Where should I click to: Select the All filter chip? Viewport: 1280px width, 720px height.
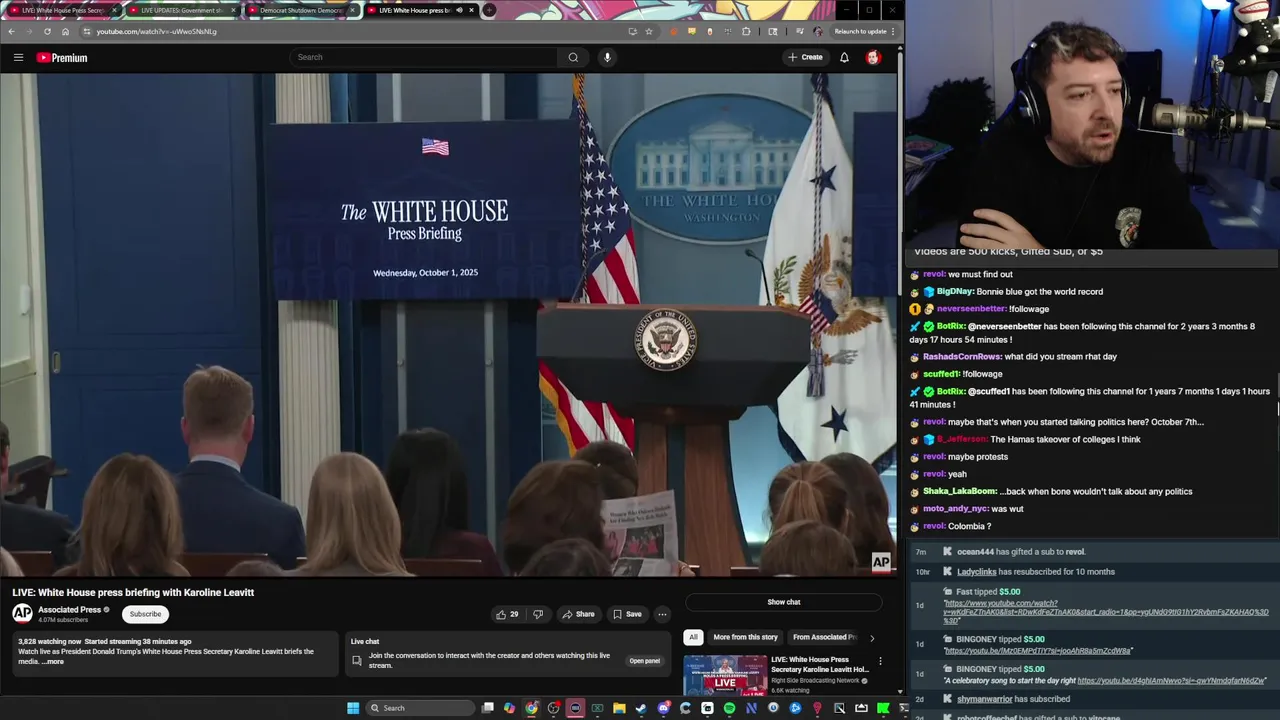693,637
